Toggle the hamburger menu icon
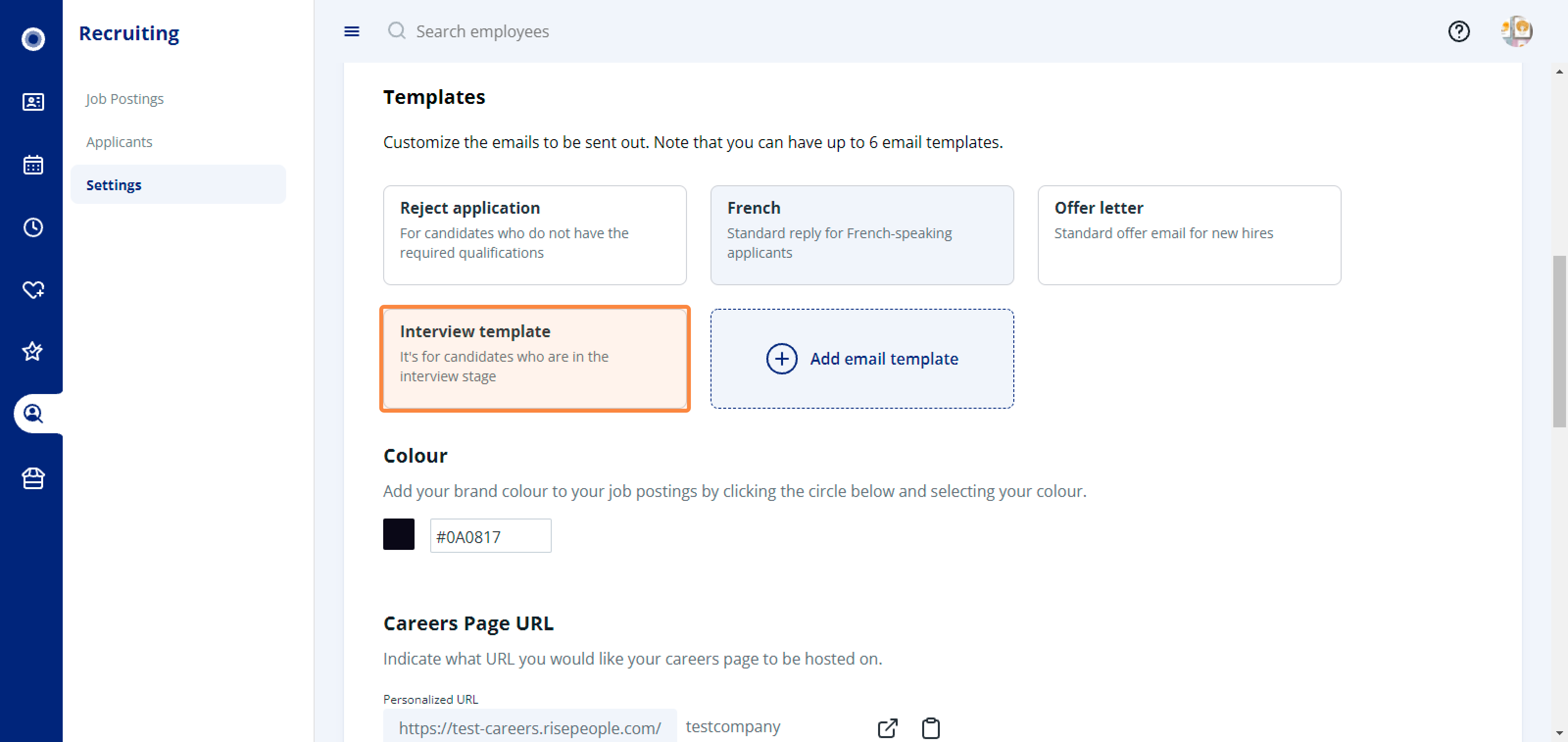 pyautogui.click(x=352, y=31)
